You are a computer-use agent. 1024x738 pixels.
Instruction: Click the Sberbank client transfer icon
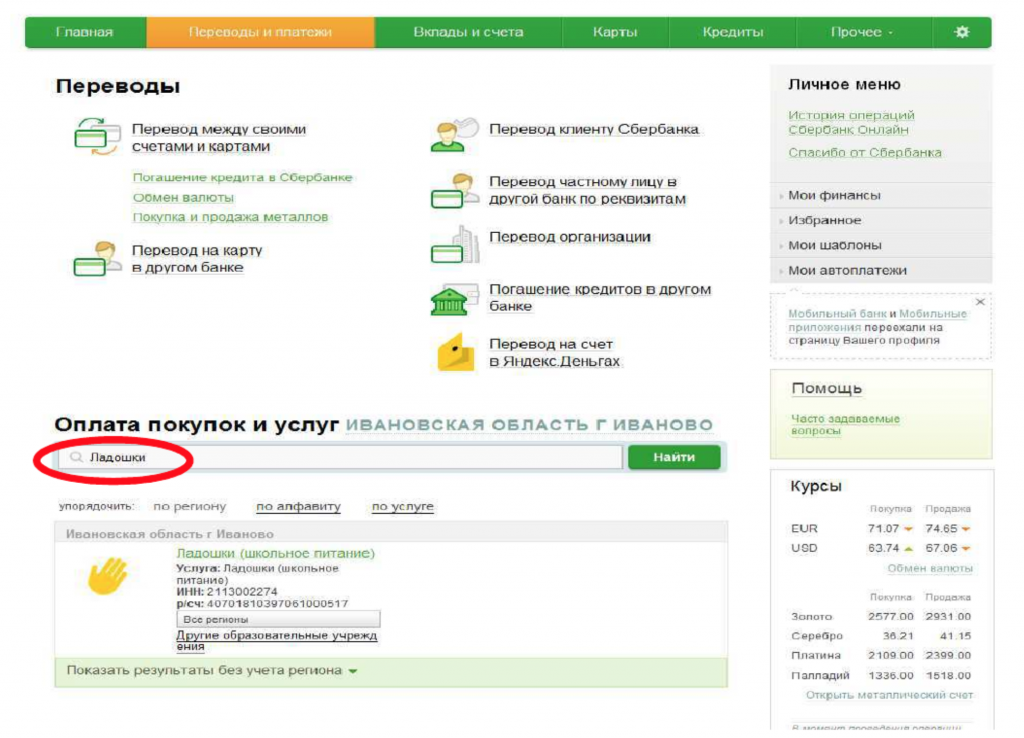[454, 135]
